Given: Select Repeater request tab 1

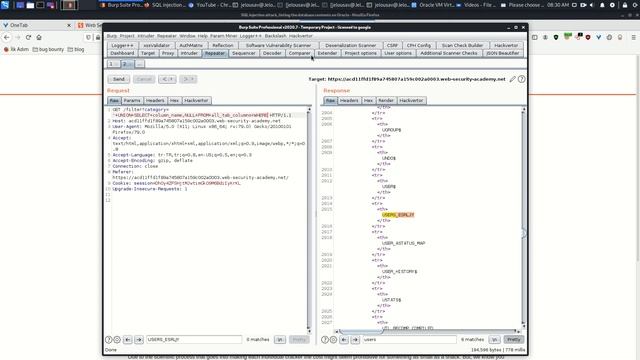Looking at the screenshot, I should pyautogui.click(x=113, y=64).
